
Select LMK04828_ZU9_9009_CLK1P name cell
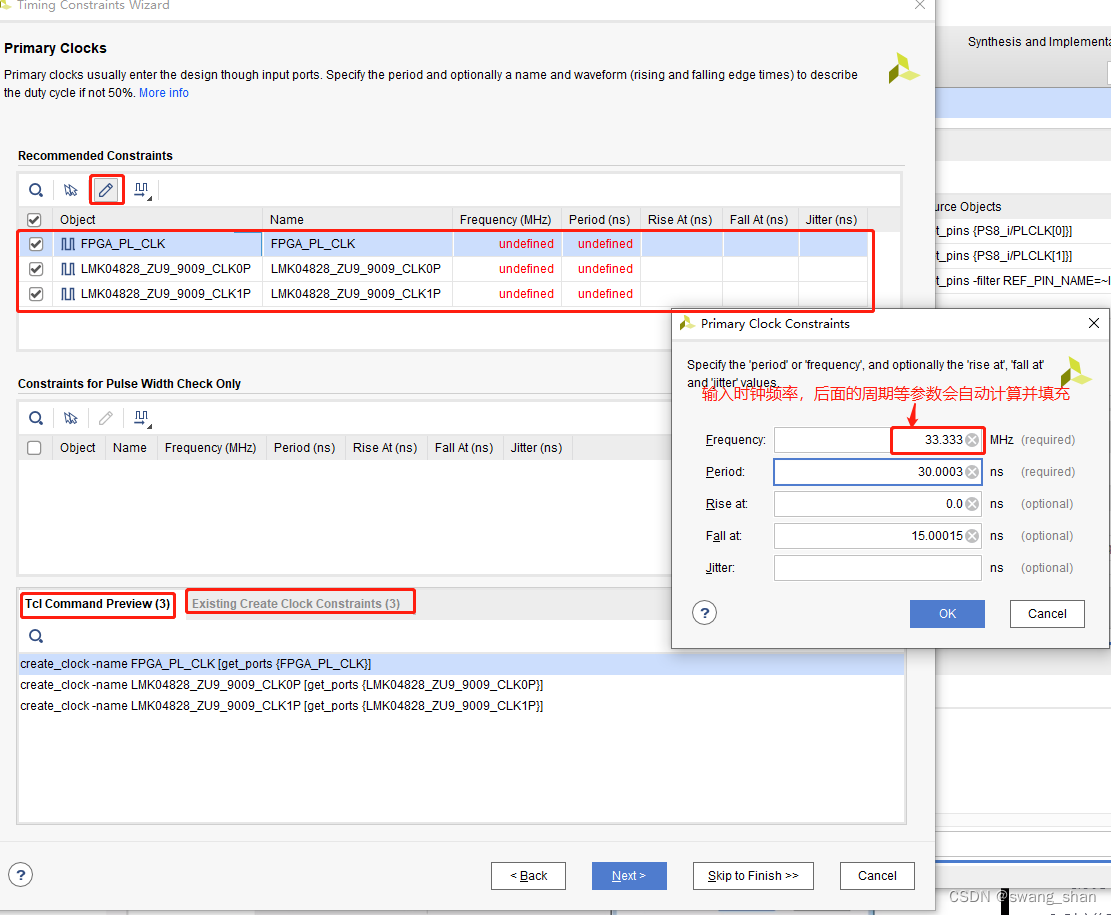click(x=358, y=293)
